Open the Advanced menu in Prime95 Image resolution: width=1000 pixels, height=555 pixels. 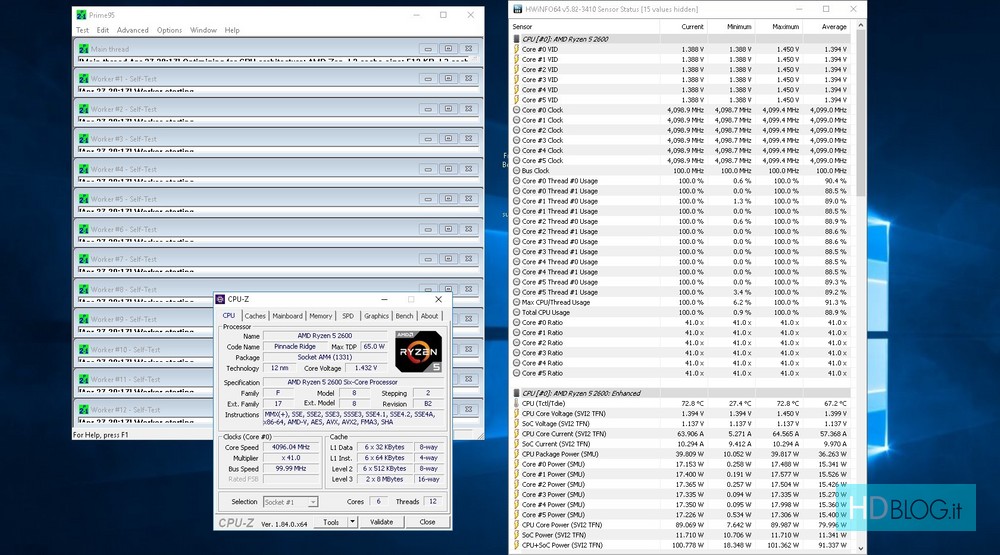click(132, 30)
